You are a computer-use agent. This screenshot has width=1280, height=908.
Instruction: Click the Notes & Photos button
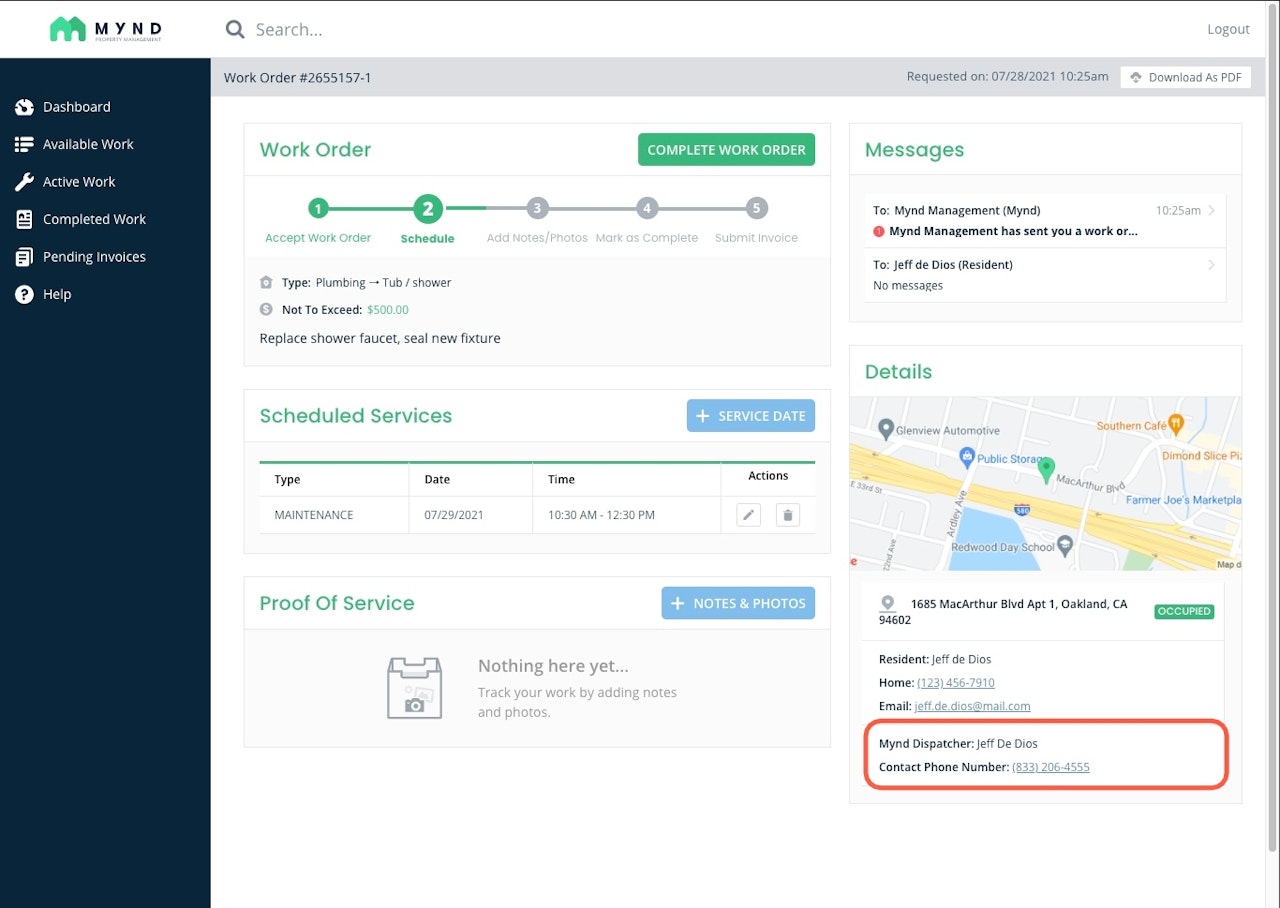click(738, 603)
